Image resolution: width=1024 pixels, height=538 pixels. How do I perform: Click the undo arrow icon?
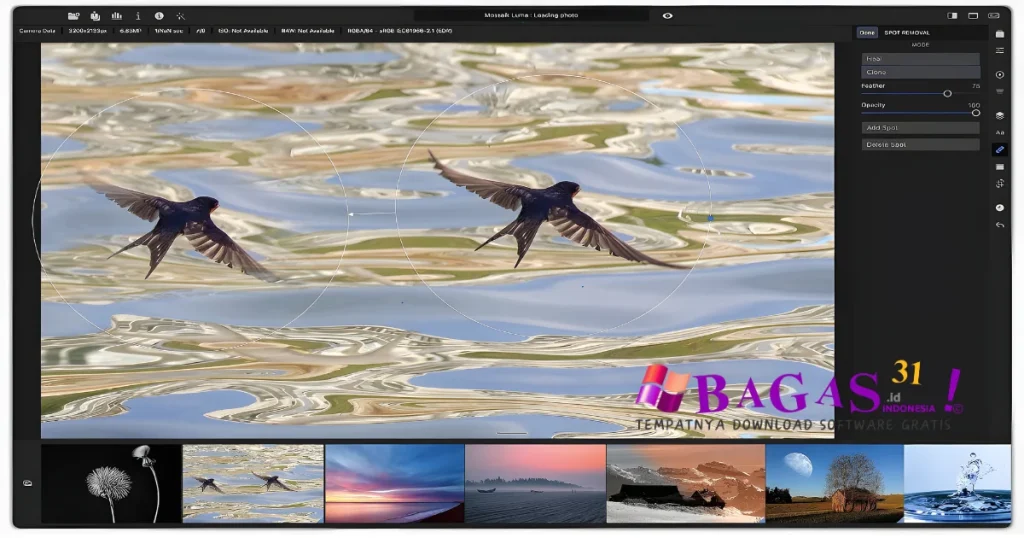[1000, 225]
